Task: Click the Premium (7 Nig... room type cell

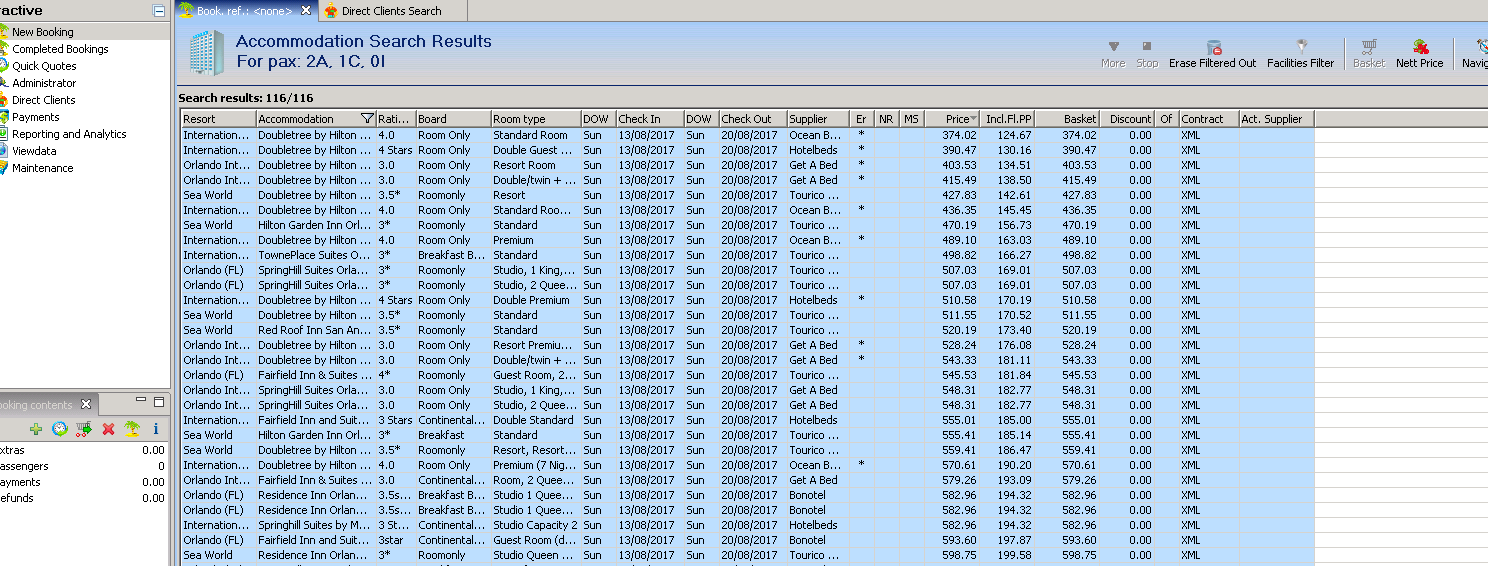Action: pyautogui.click(x=535, y=465)
